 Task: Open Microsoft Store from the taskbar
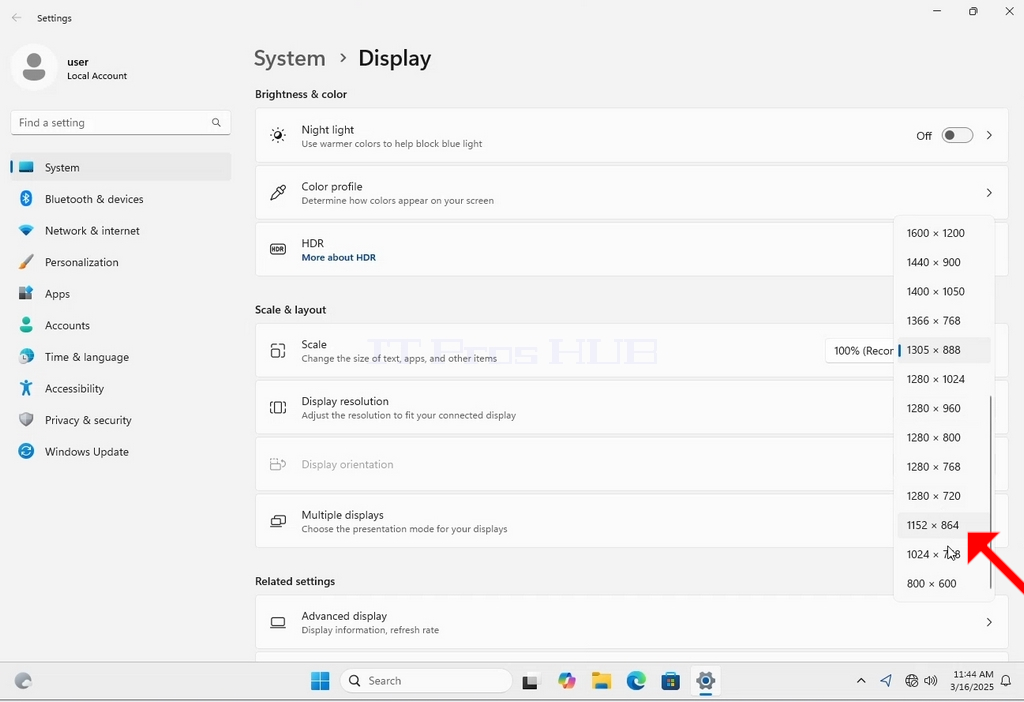coord(671,681)
